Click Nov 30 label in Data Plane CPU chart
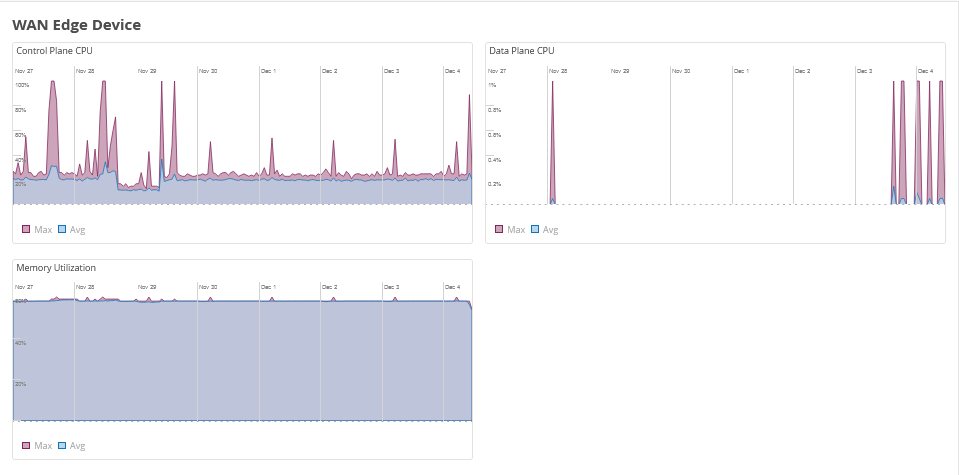Screen dimensions: 959x475 tap(681, 71)
